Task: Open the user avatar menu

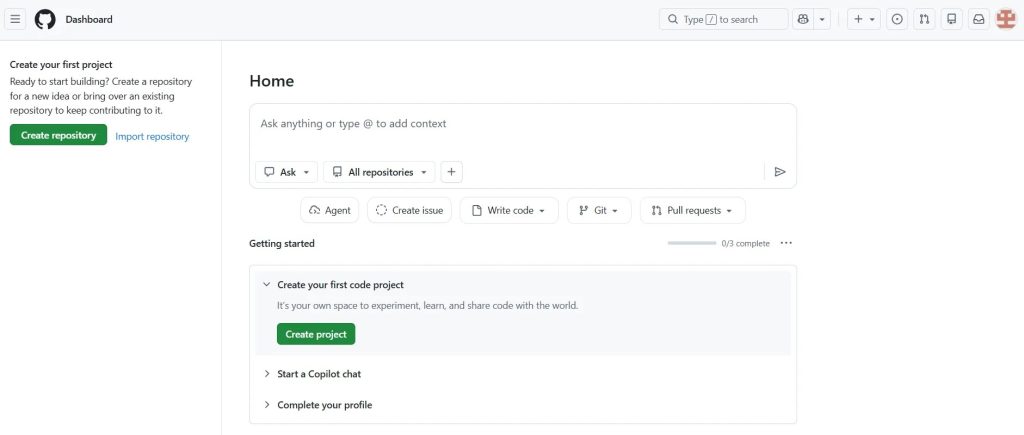Action: [1006, 19]
